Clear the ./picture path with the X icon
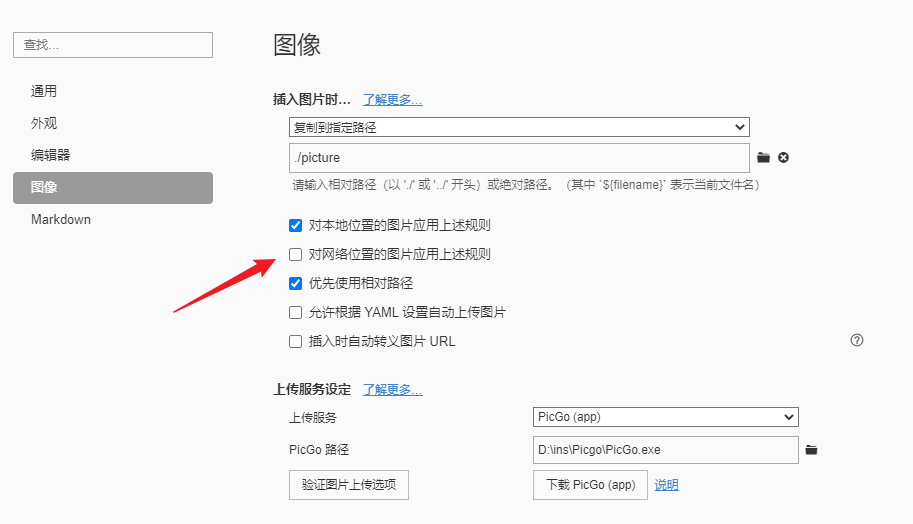The image size is (913, 524). (784, 158)
